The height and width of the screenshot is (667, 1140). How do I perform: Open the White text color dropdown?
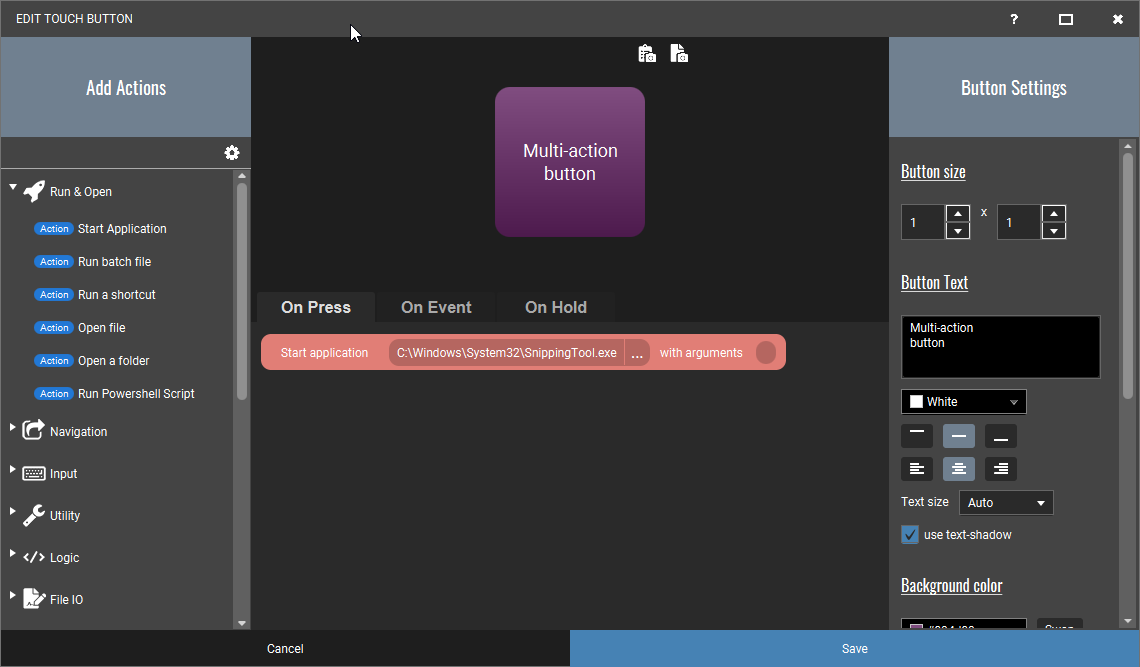pos(963,402)
